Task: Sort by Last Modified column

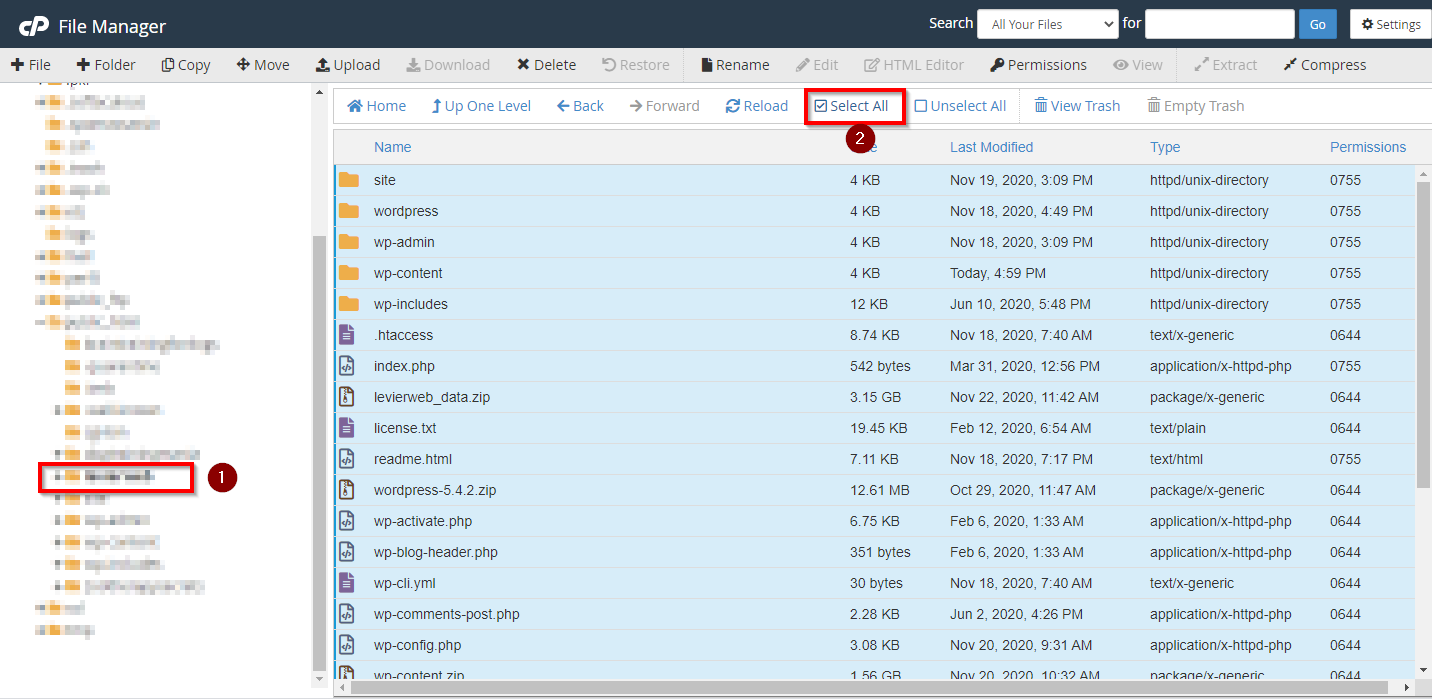Action: tap(991, 147)
